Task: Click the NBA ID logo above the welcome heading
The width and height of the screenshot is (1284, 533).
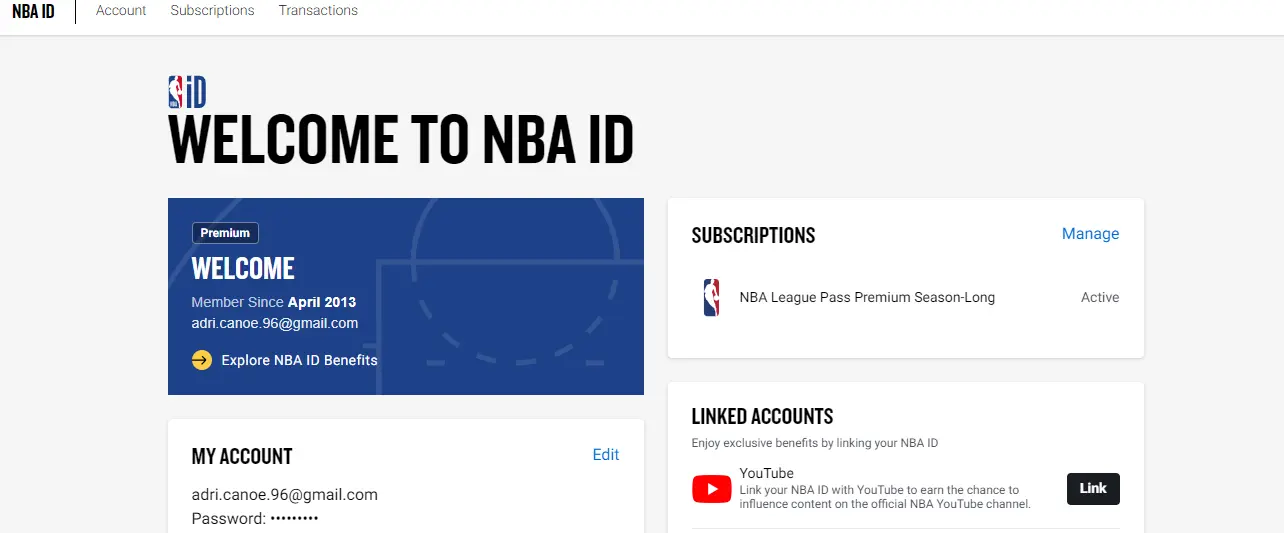Action: click(187, 92)
